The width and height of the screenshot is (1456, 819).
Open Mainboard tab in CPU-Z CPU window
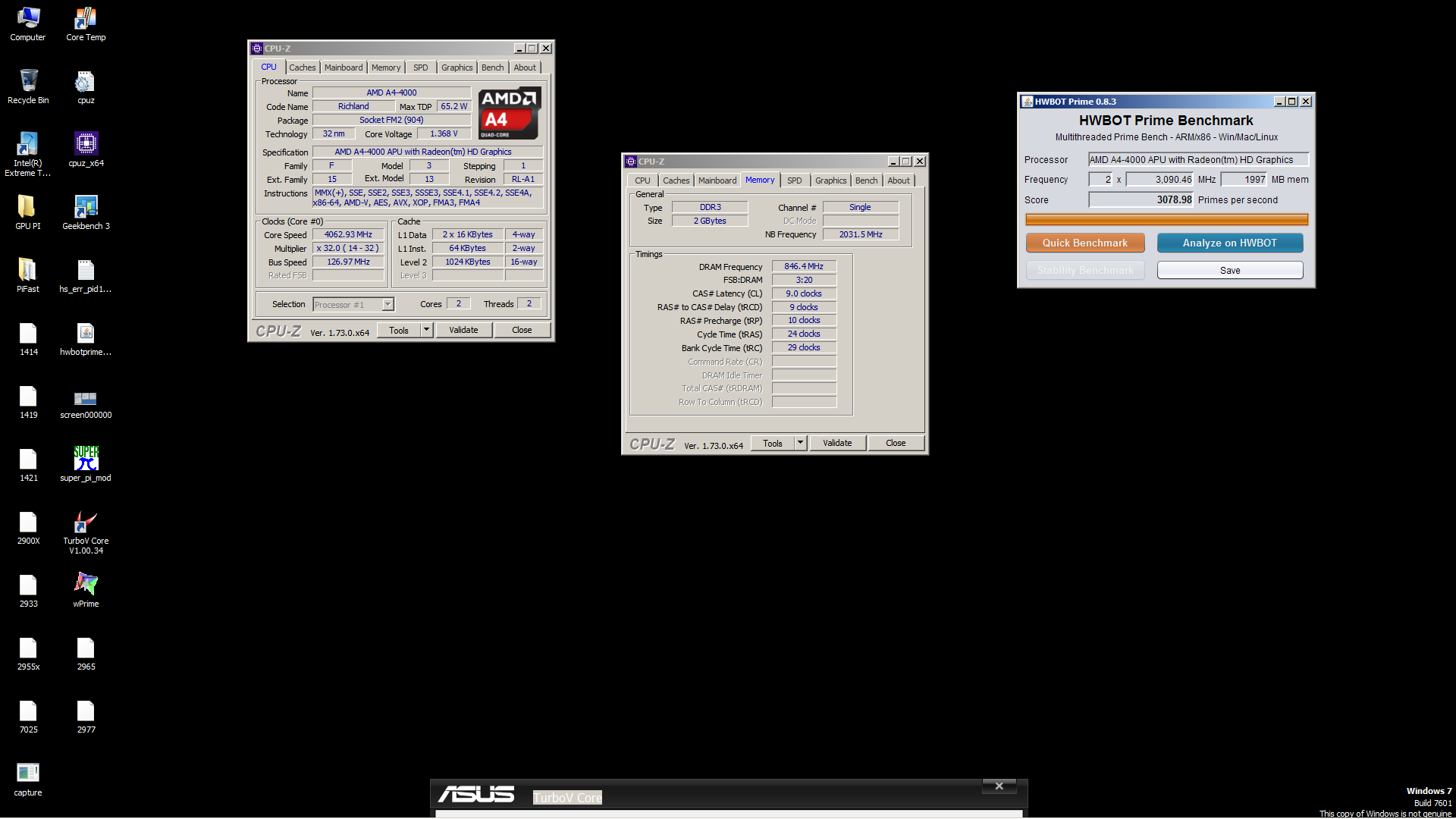click(344, 67)
